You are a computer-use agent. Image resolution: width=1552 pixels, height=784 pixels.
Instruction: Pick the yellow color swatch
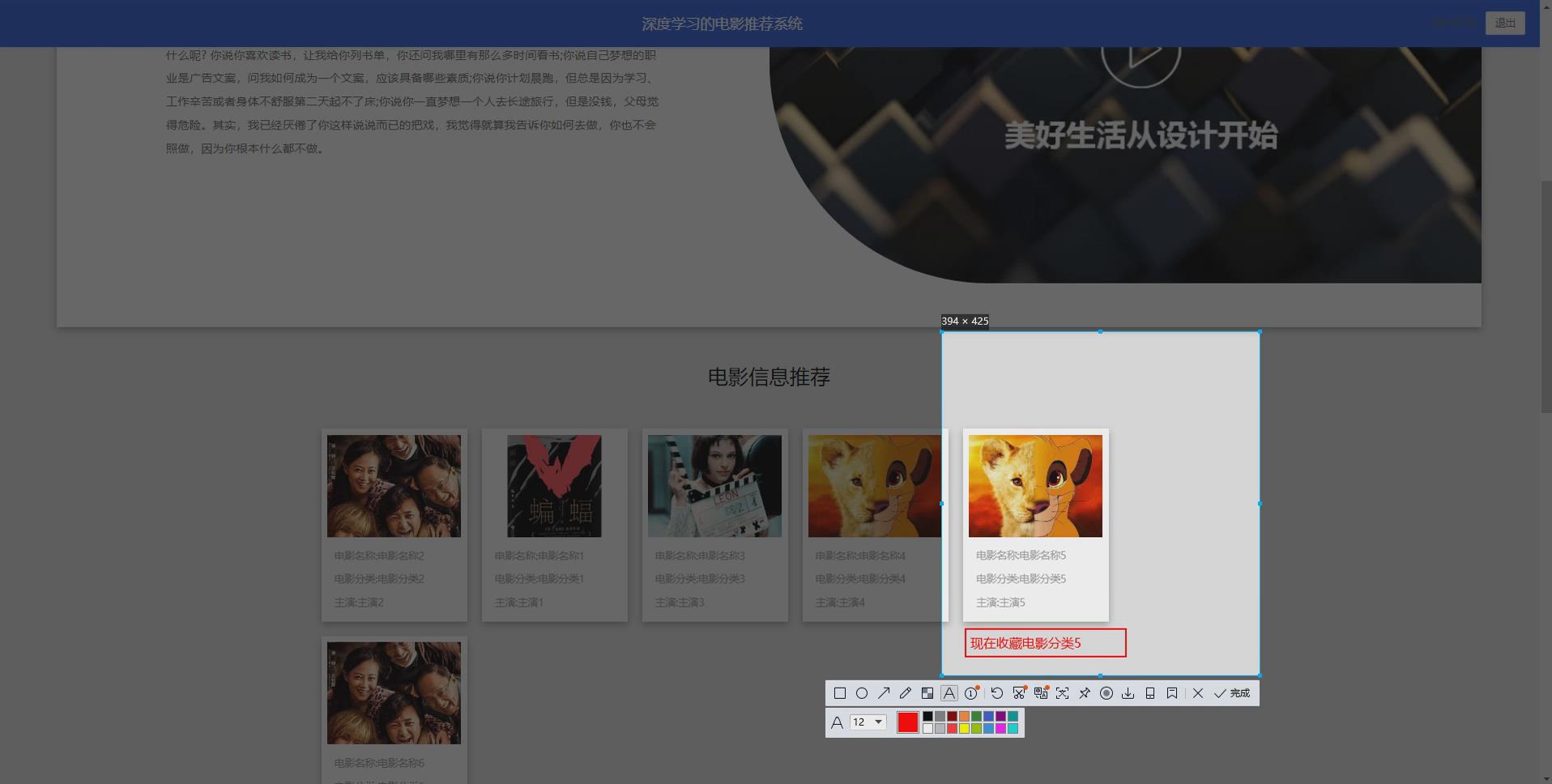tap(964, 728)
